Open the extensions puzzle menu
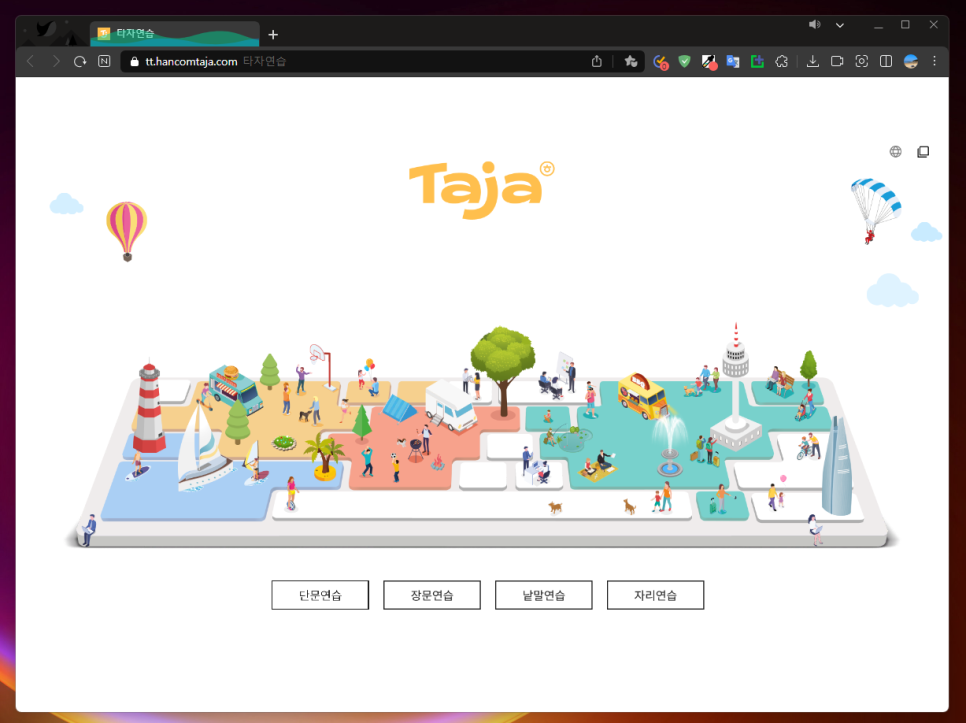This screenshot has width=966, height=723. tap(782, 61)
